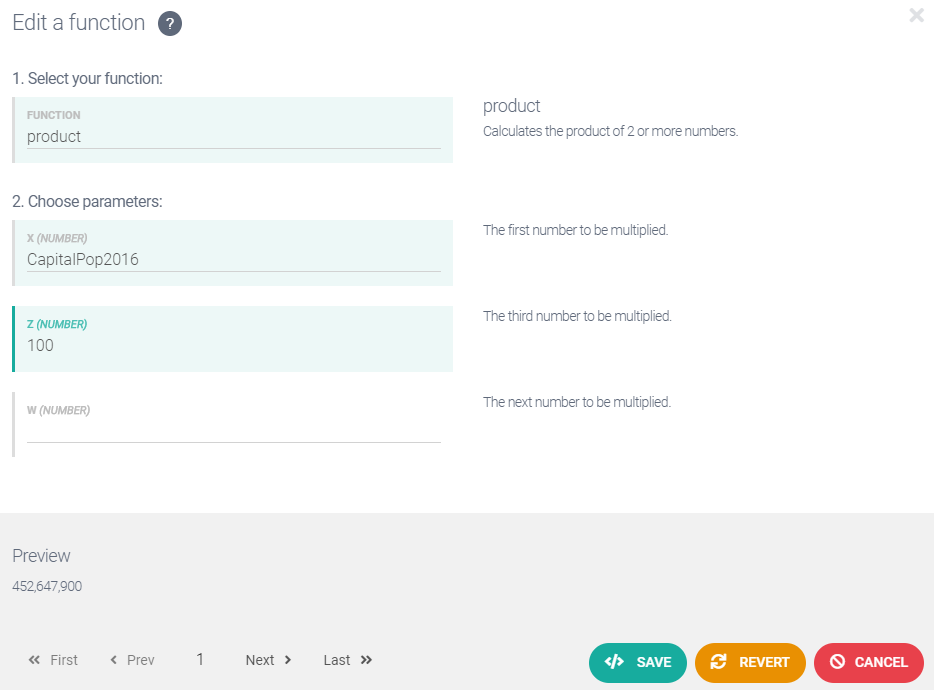Click the double-right chevron icon beside Last
Image resolution: width=934 pixels, height=690 pixels.
366,660
